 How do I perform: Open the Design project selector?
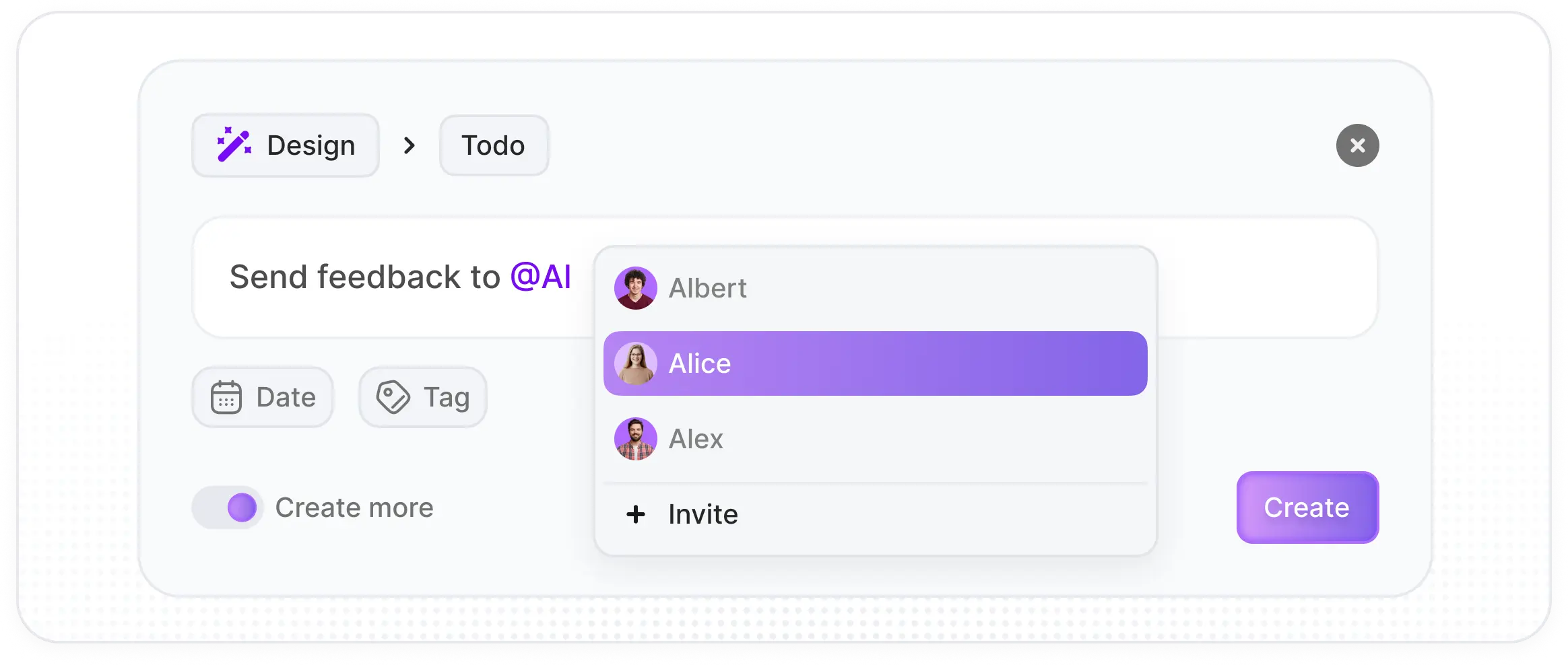tap(286, 145)
